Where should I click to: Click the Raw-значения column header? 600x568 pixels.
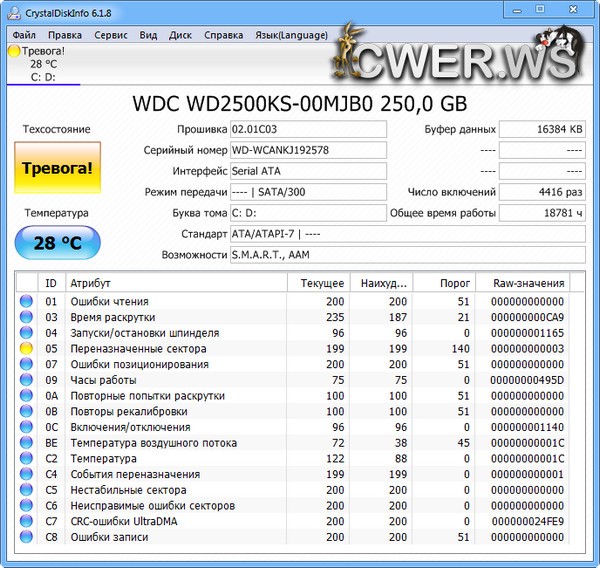(528, 283)
